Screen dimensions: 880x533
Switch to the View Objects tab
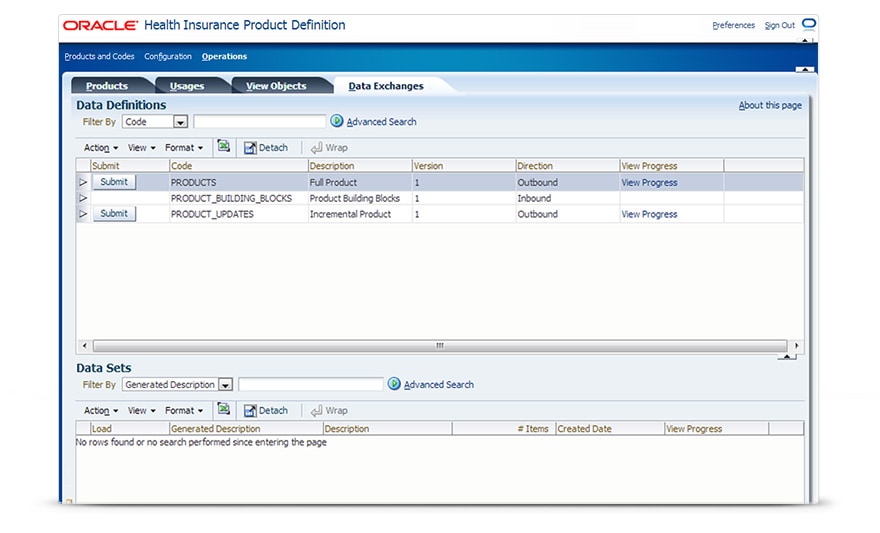click(276, 86)
